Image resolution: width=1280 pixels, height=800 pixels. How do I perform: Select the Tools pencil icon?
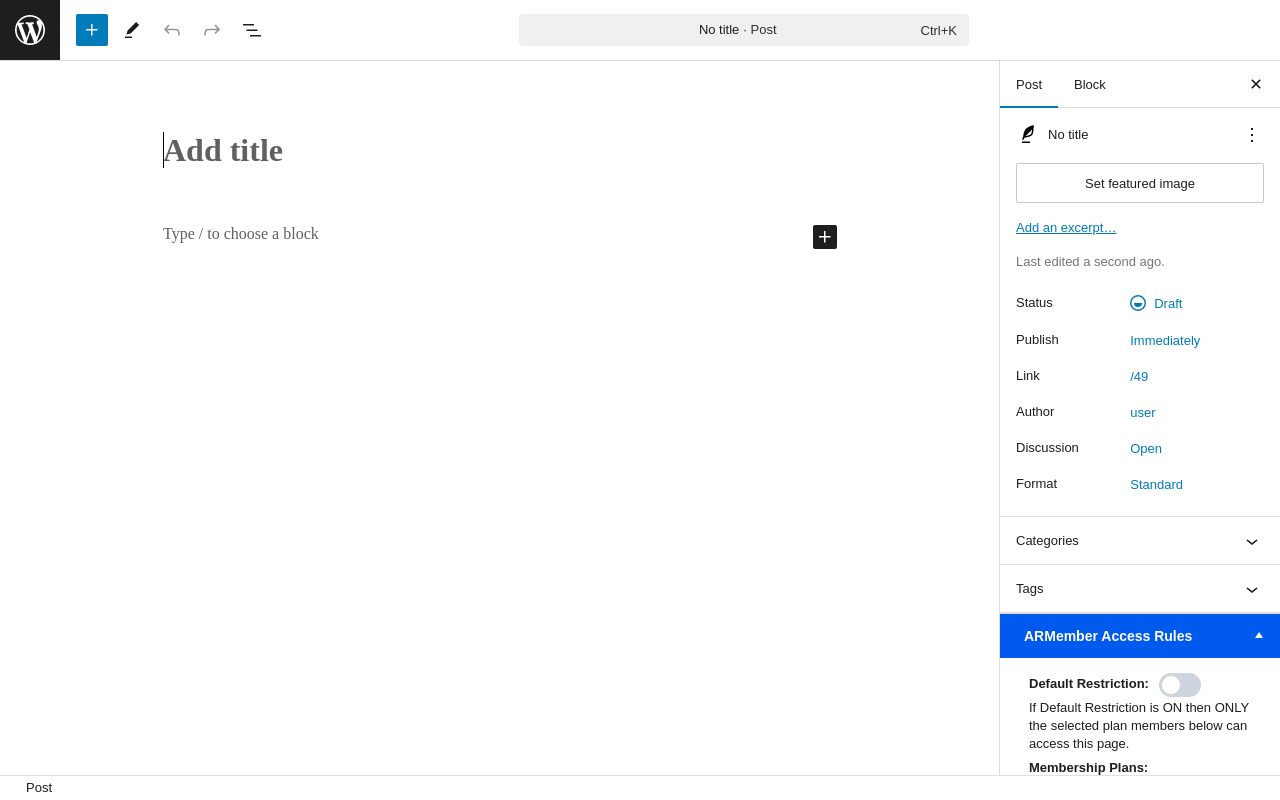(x=132, y=30)
